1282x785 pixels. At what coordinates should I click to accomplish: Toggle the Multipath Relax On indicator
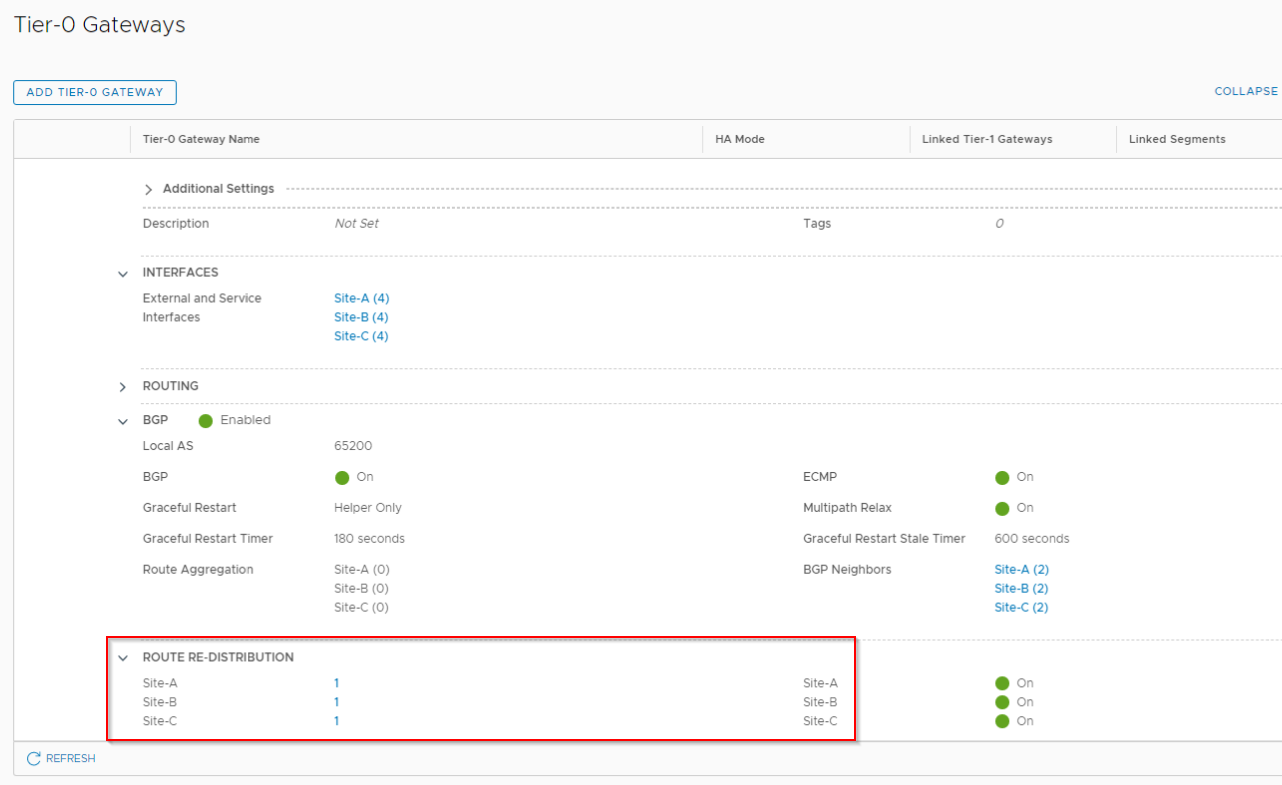click(x=1002, y=508)
